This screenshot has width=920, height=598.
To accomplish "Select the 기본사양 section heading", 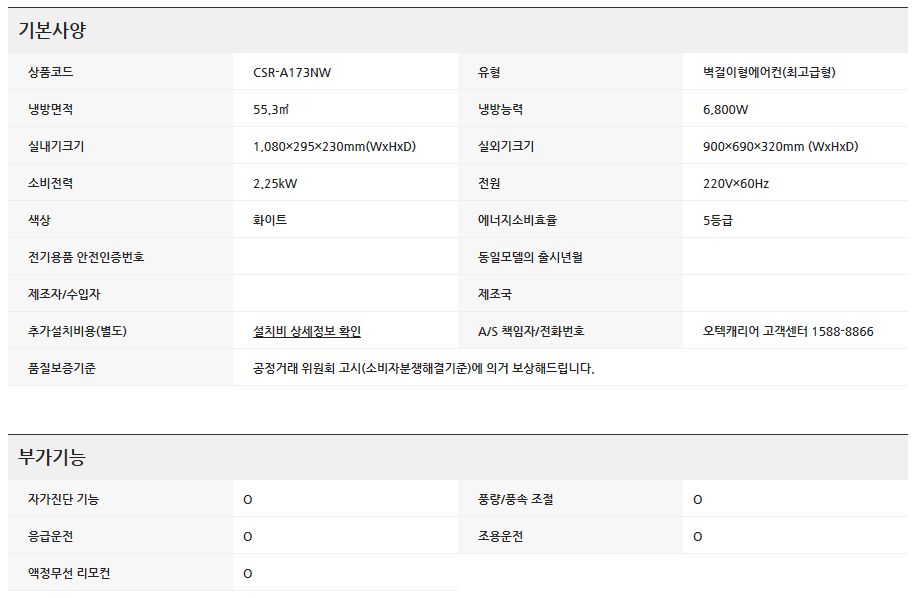I will pyautogui.click(x=52, y=30).
